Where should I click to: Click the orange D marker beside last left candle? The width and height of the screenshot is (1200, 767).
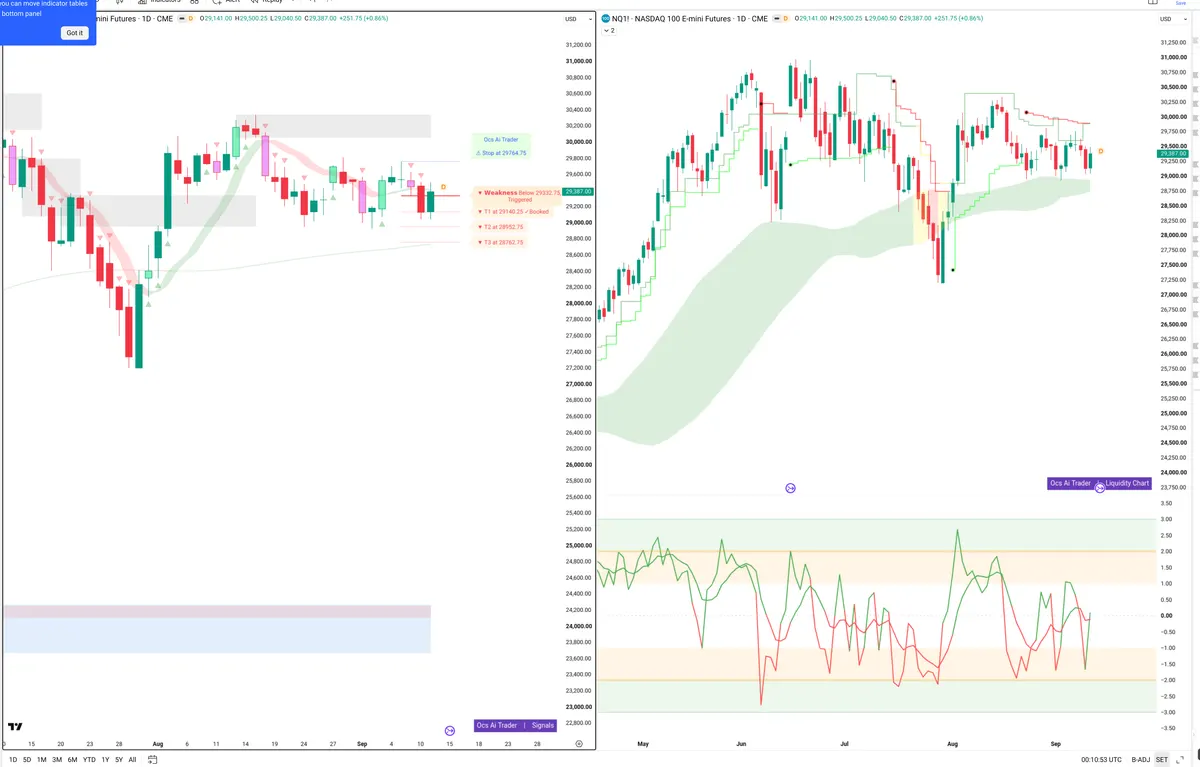[x=443, y=187]
